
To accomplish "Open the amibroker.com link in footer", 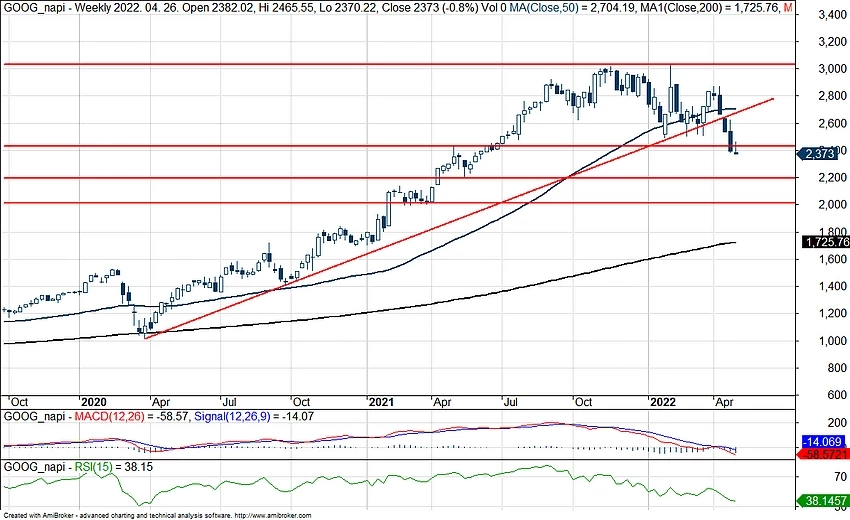I will [273, 516].
